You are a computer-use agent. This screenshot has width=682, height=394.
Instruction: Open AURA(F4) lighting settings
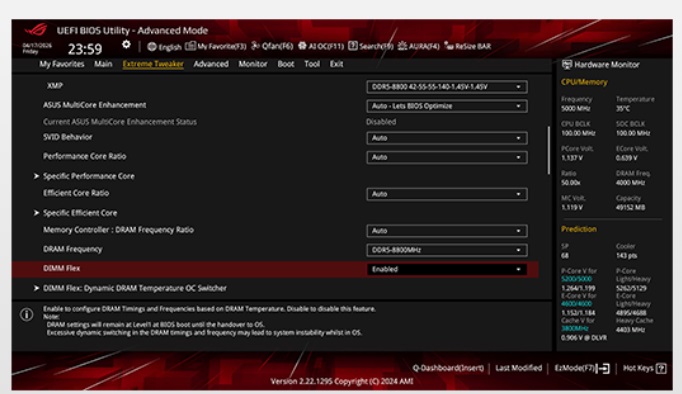click(418, 46)
